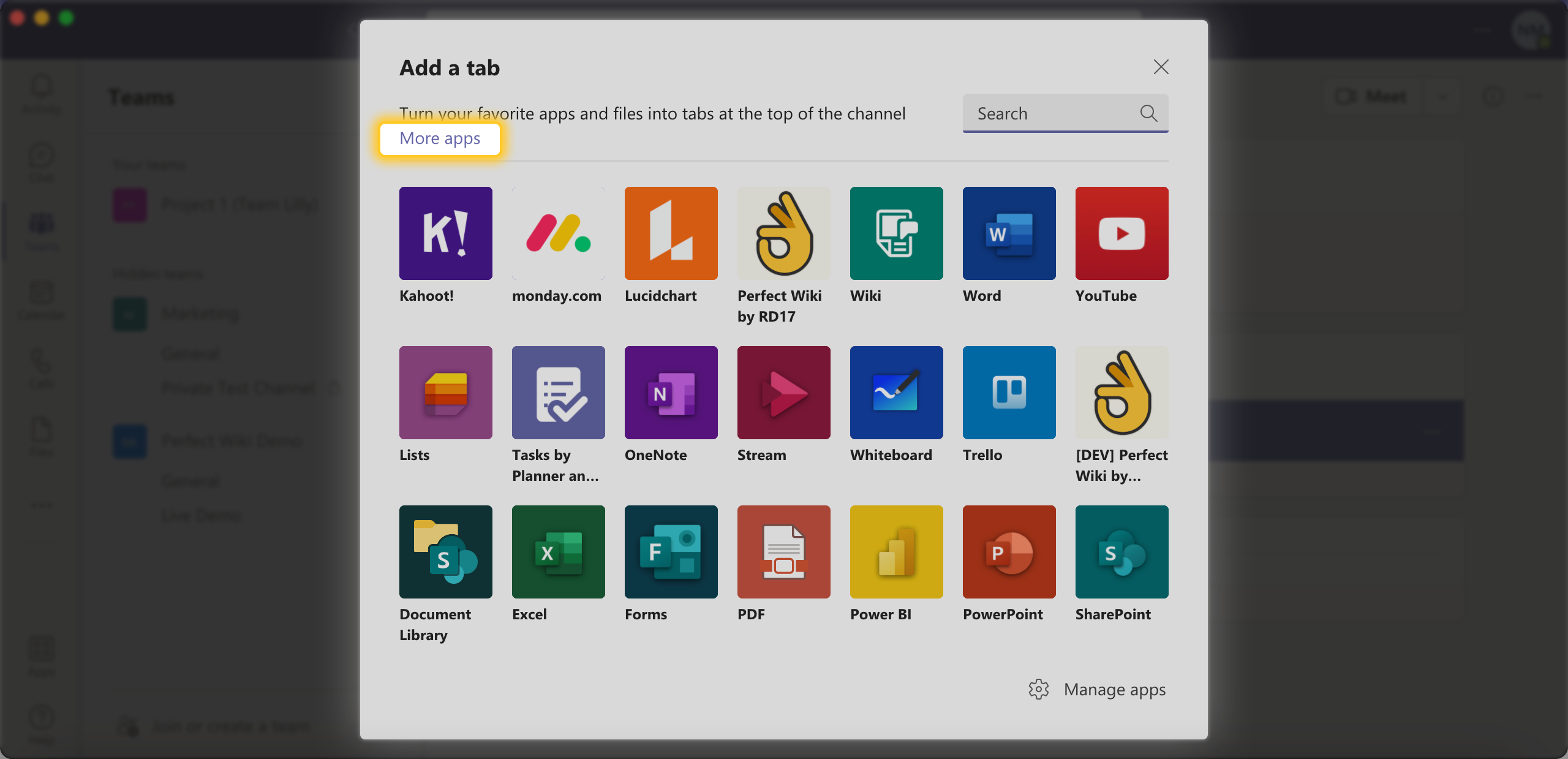Open Manage apps settings
Viewport: 1568px width, 759px height.
point(1097,689)
